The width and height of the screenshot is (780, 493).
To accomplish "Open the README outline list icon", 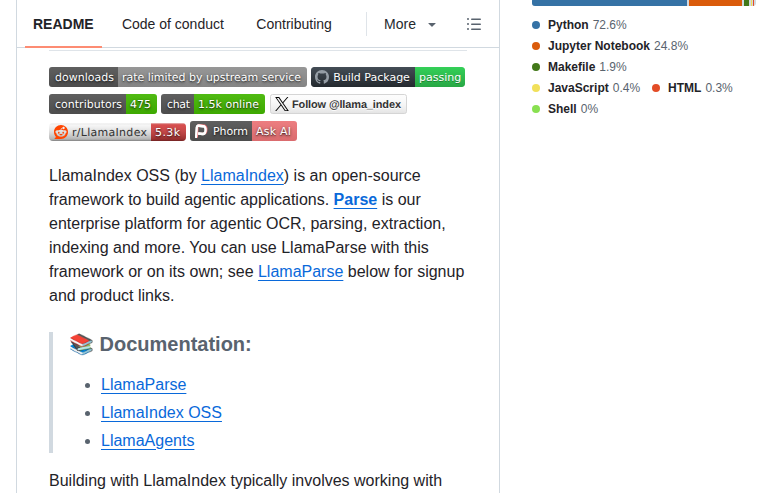I will point(474,24).
